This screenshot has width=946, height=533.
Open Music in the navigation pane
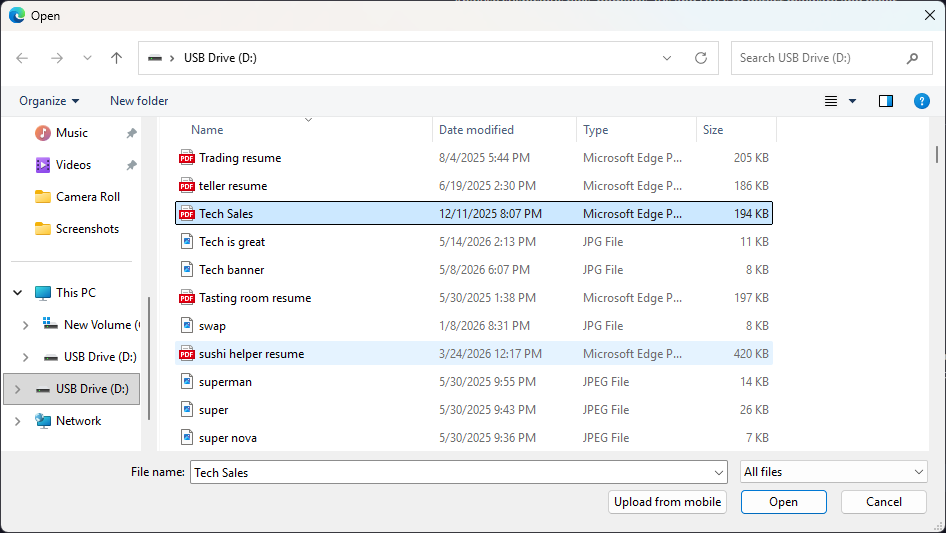tap(72, 133)
